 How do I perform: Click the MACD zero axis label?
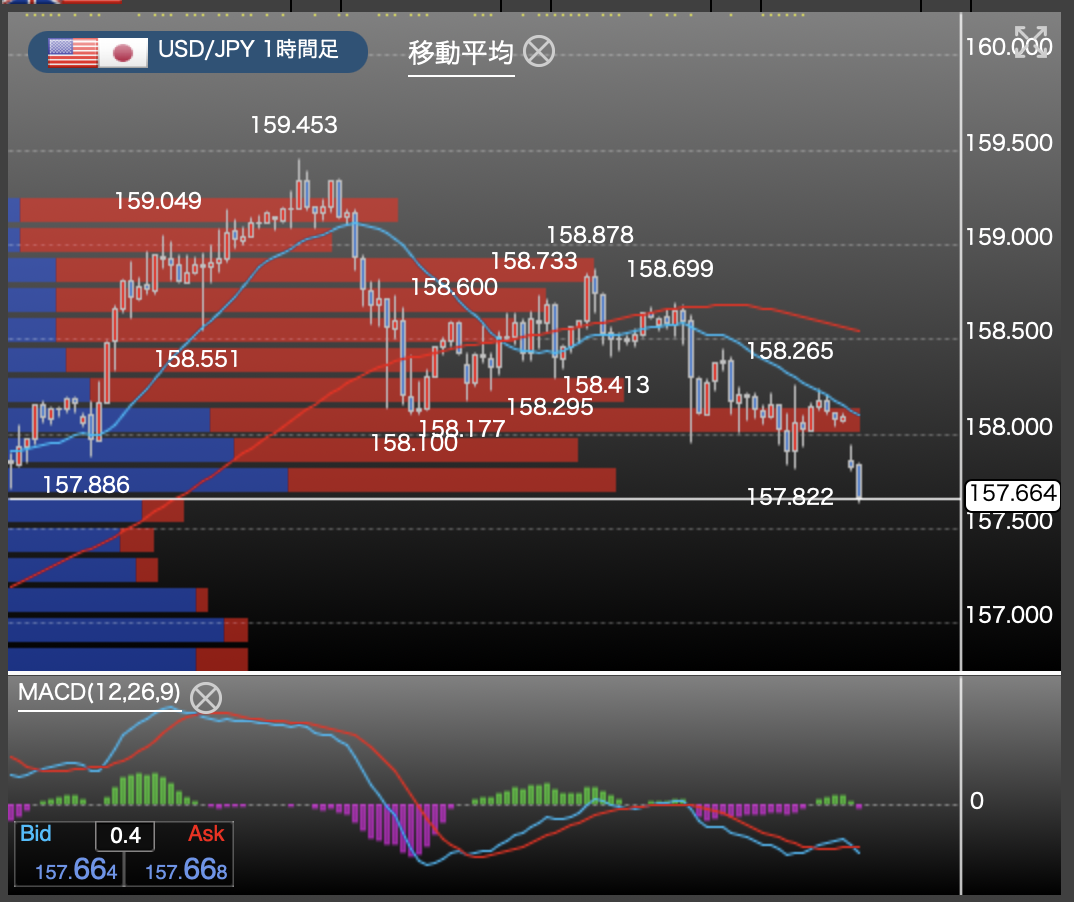[977, 801]
